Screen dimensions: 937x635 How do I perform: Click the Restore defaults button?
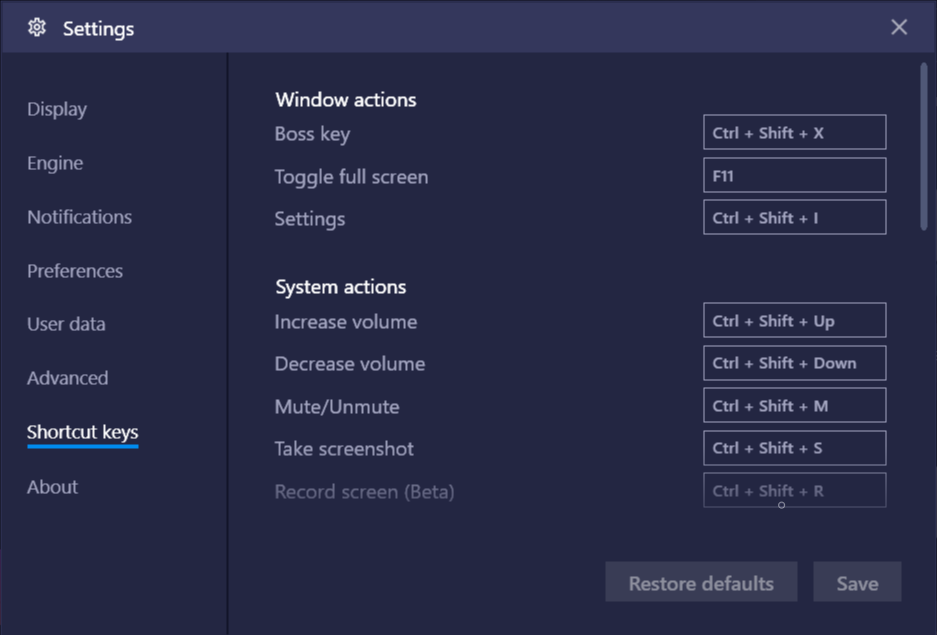[701, 582]
